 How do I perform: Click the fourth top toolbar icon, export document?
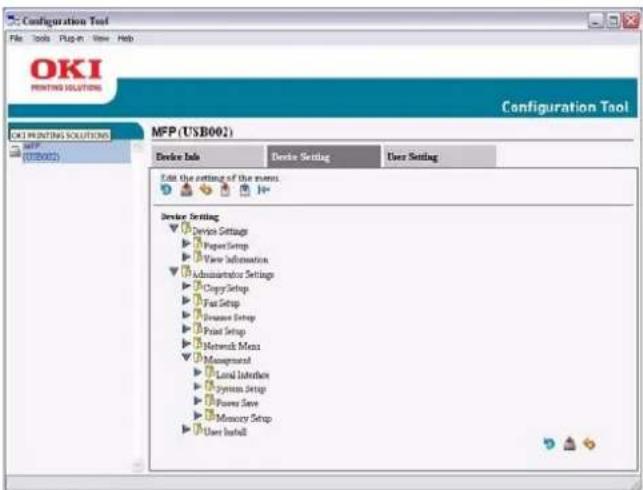[225, 190]
